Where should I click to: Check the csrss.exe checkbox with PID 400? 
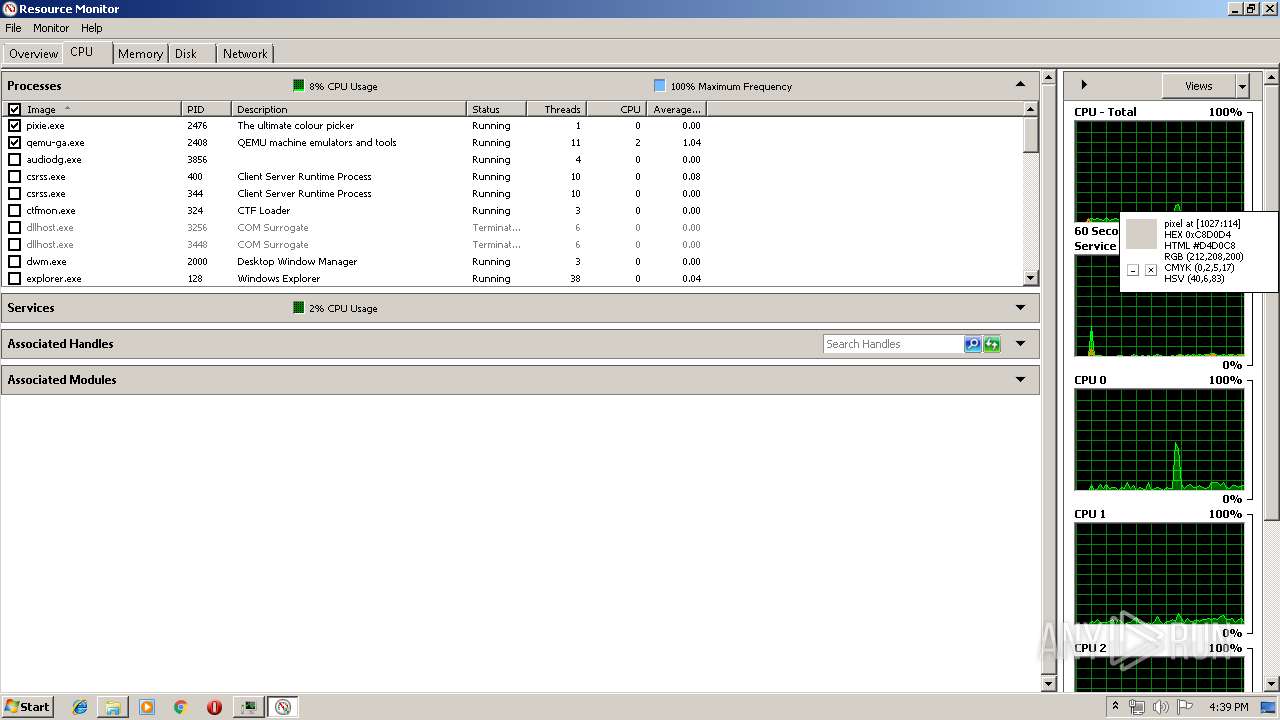pyautogui.click(x=14, y=177)
